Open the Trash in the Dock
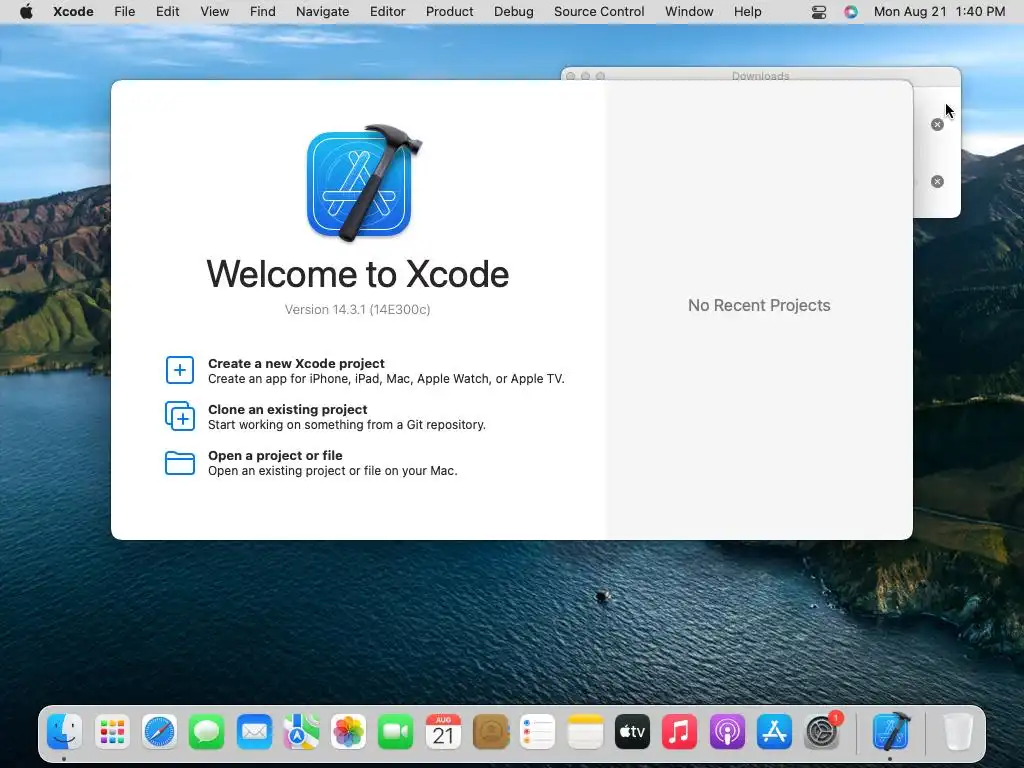1024x768 pixels. (958, 731)
